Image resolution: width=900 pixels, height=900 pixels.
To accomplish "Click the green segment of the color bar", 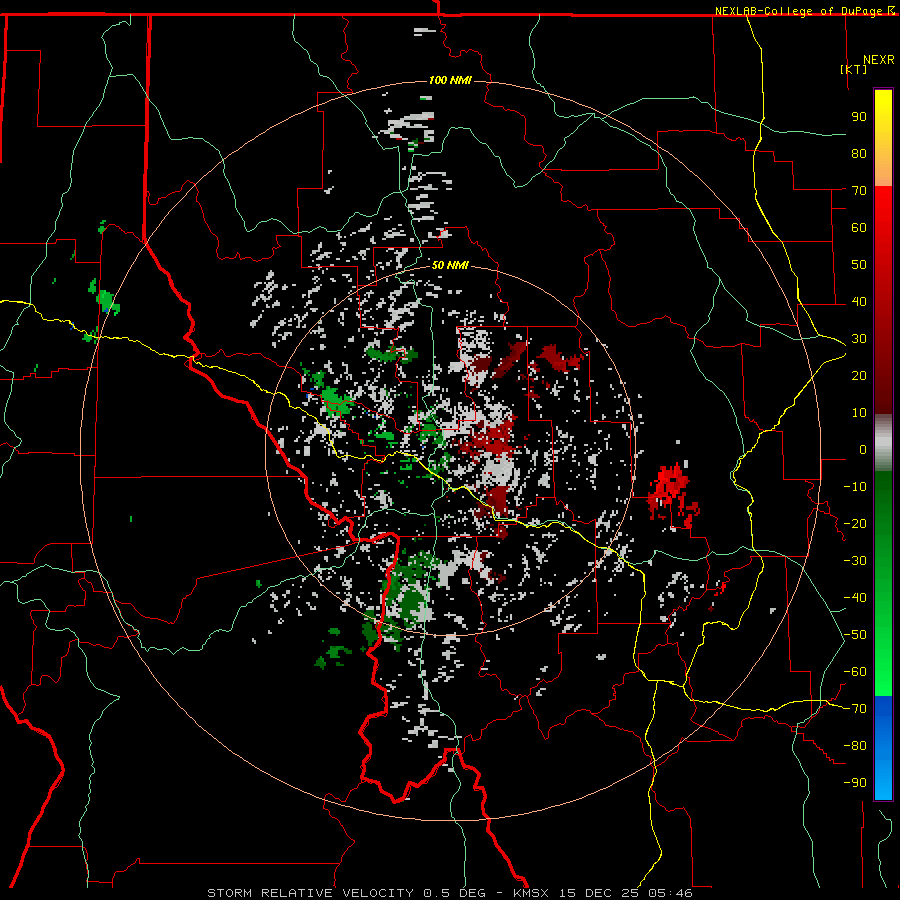I will point(883,583).
